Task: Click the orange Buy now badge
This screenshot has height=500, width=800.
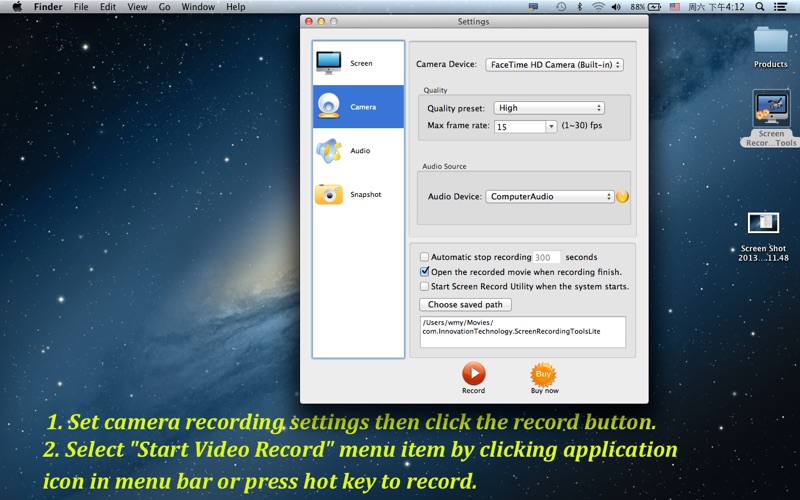Action: click(x=543, y=374)
